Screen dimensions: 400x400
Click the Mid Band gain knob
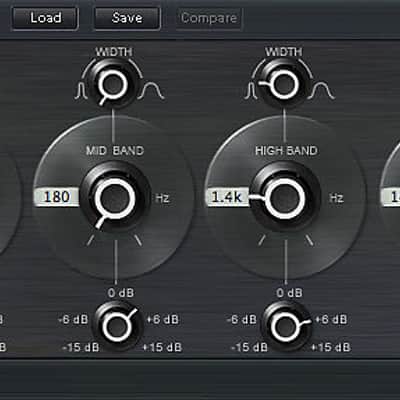click(x=117, y=326)
